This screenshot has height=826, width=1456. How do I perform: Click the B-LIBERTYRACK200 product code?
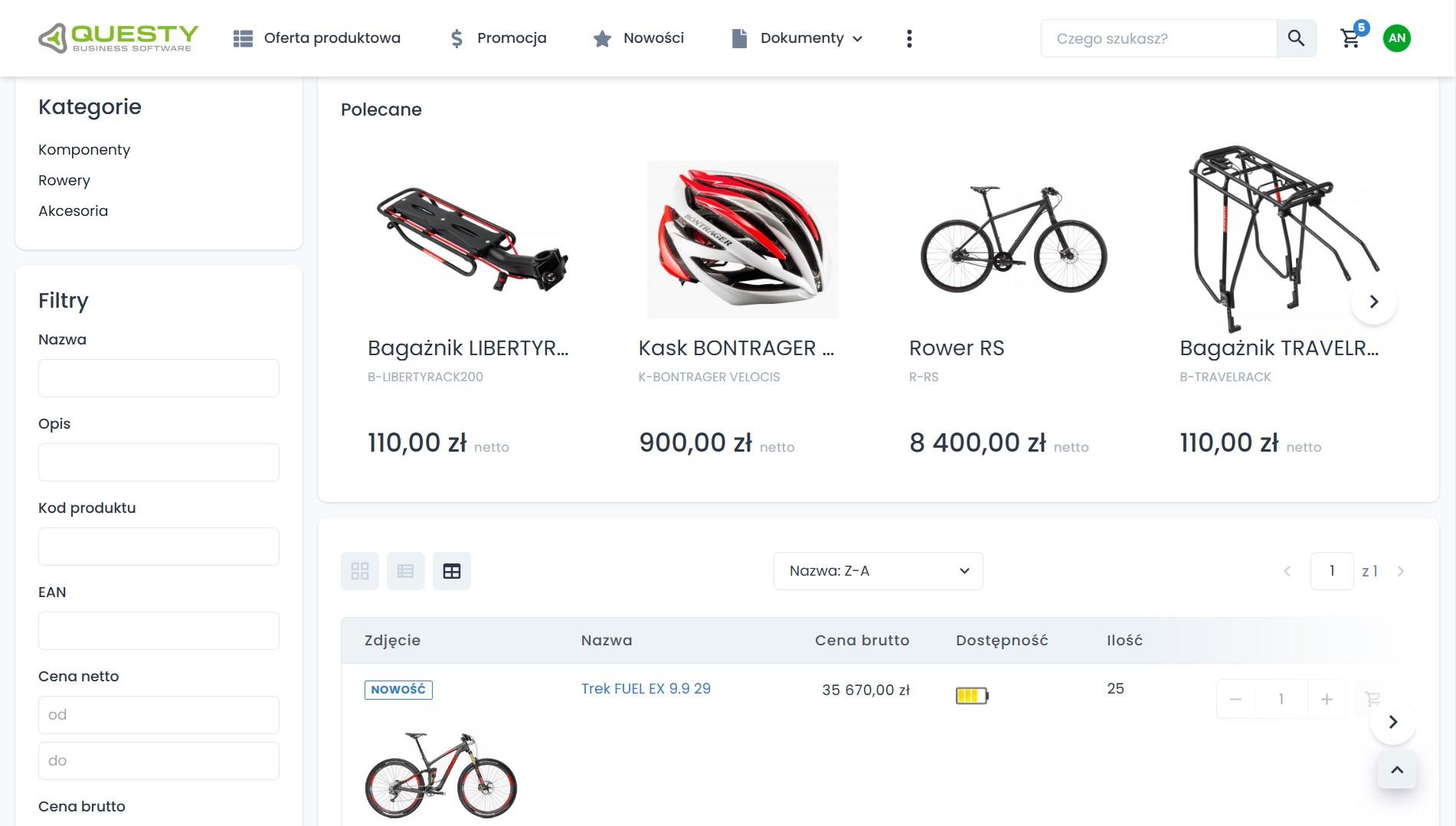pyautogui.click(x=425, y=377)
